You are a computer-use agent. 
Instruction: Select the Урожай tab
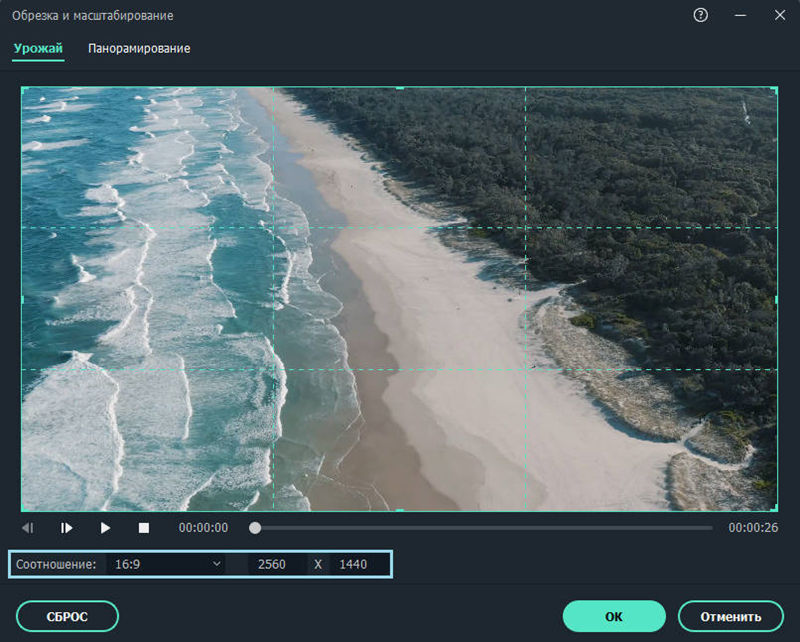pos(38,48)
